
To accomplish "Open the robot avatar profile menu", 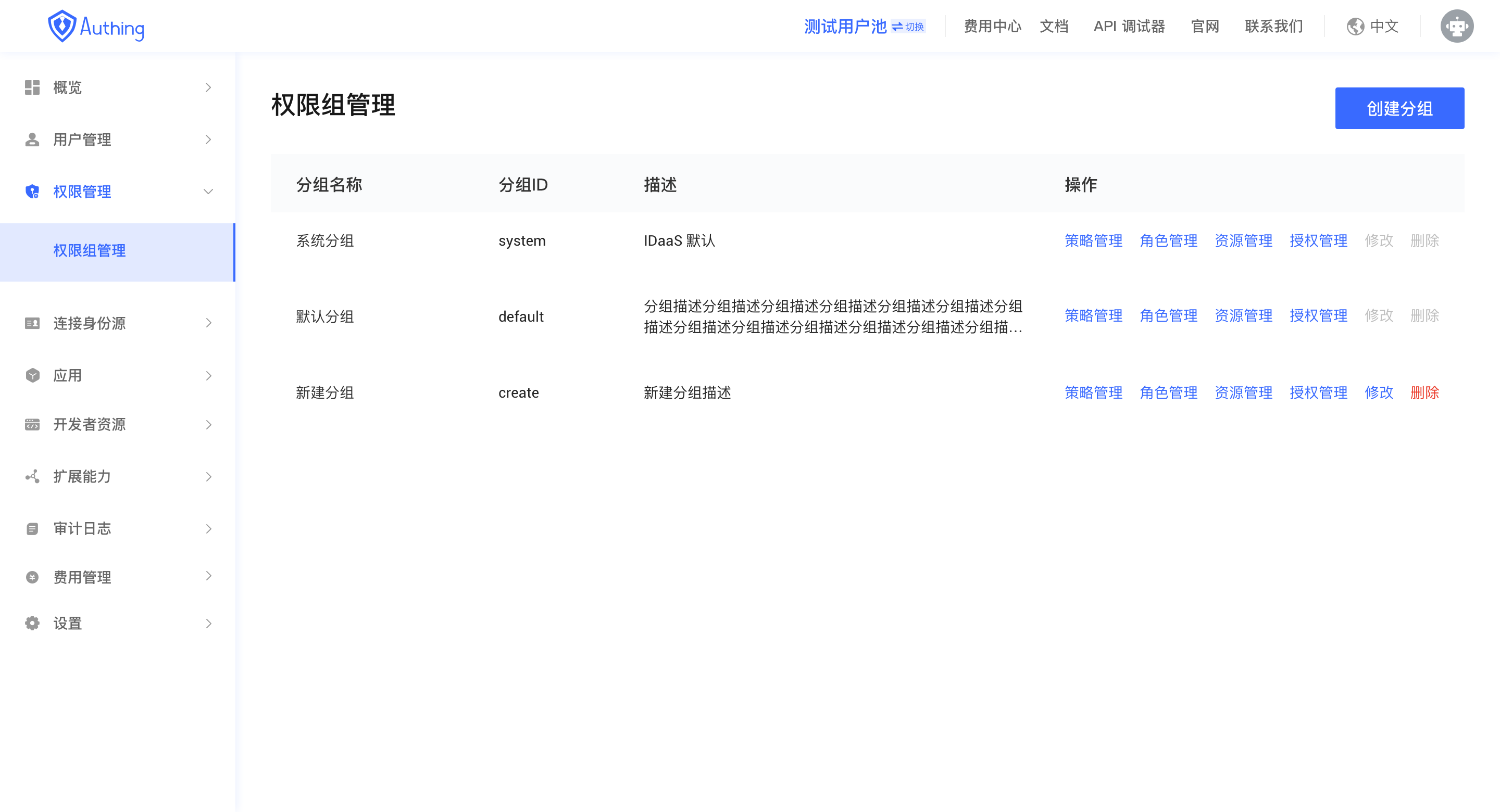I will point(1456,26).
